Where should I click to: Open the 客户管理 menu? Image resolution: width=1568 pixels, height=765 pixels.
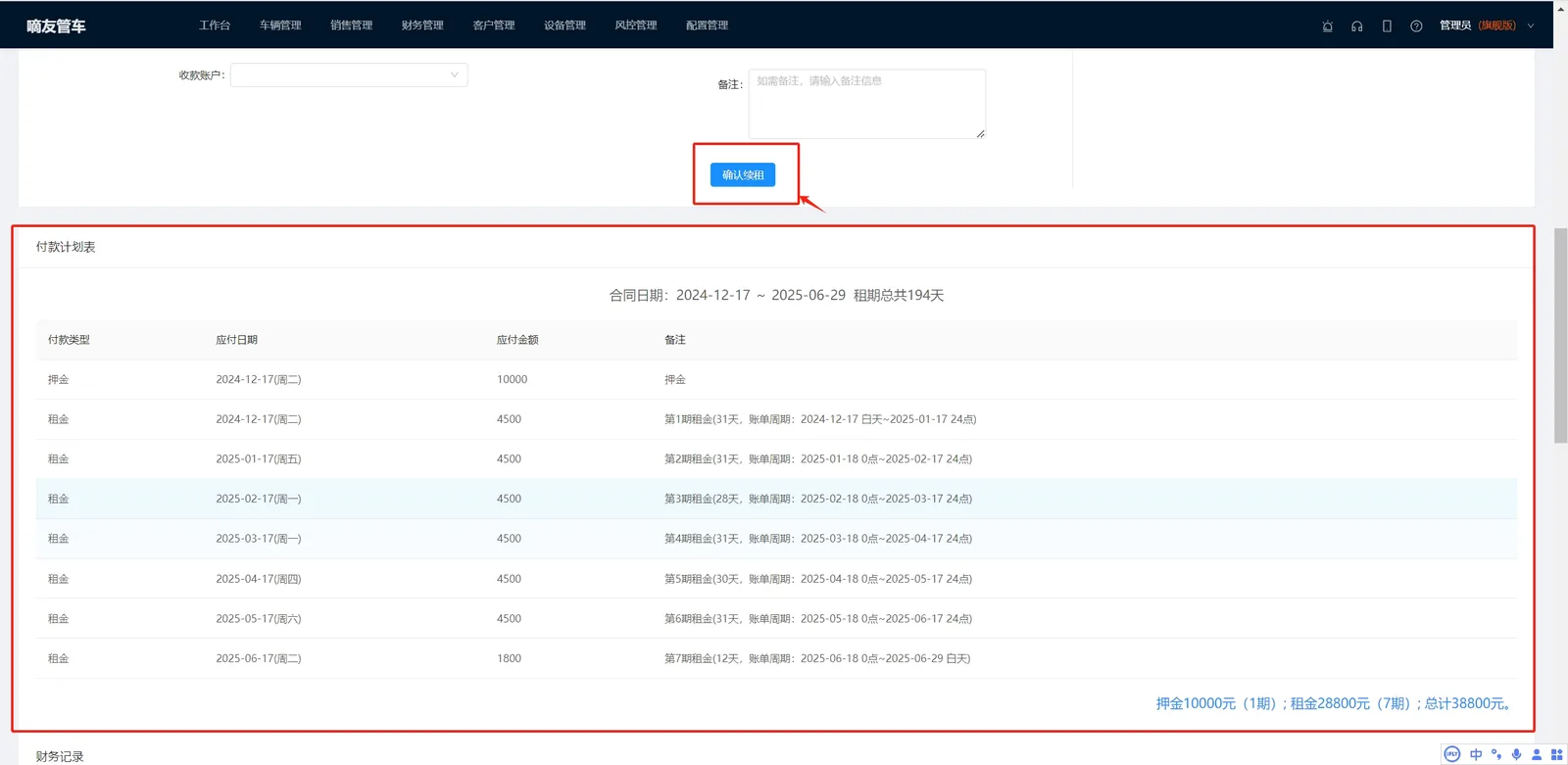(494, 25)
